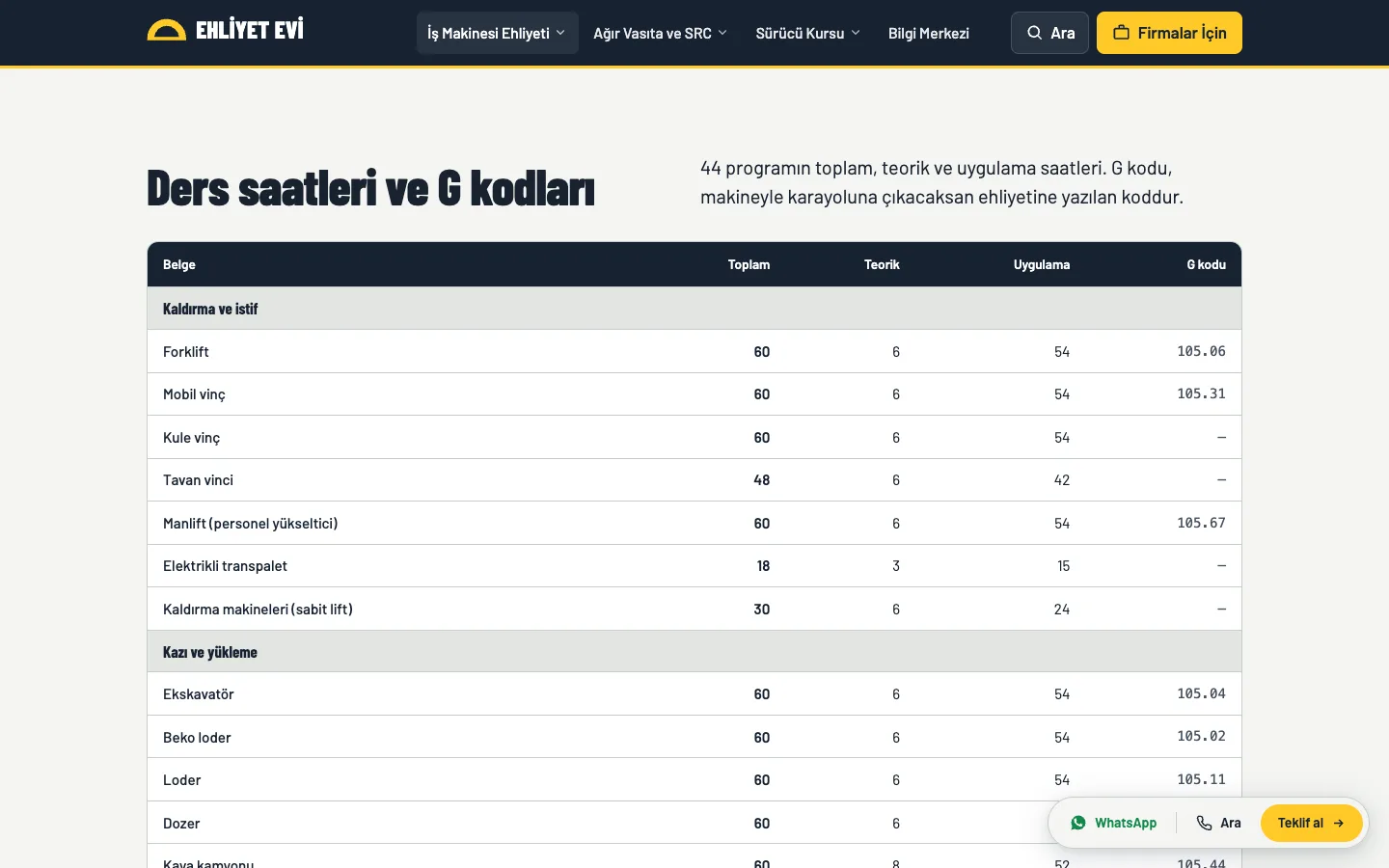Click the G kodu column header
This screenshot has width=1389, height=868.
1207,264
